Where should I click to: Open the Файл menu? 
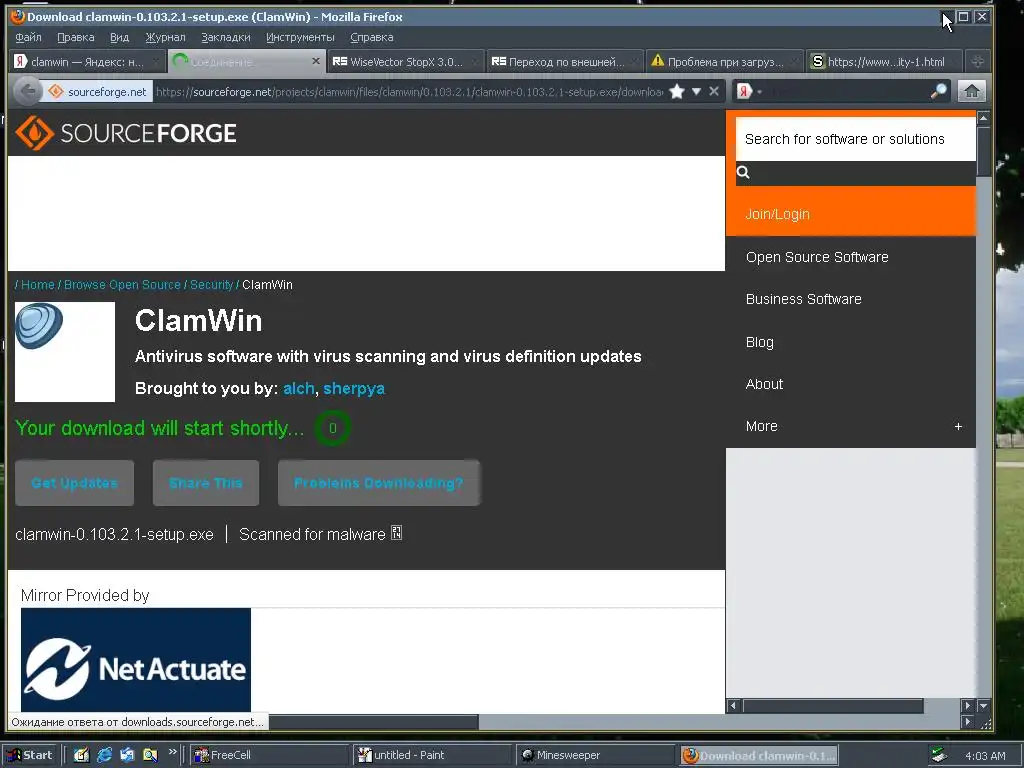pyautogui.click(x=28, y=37)
